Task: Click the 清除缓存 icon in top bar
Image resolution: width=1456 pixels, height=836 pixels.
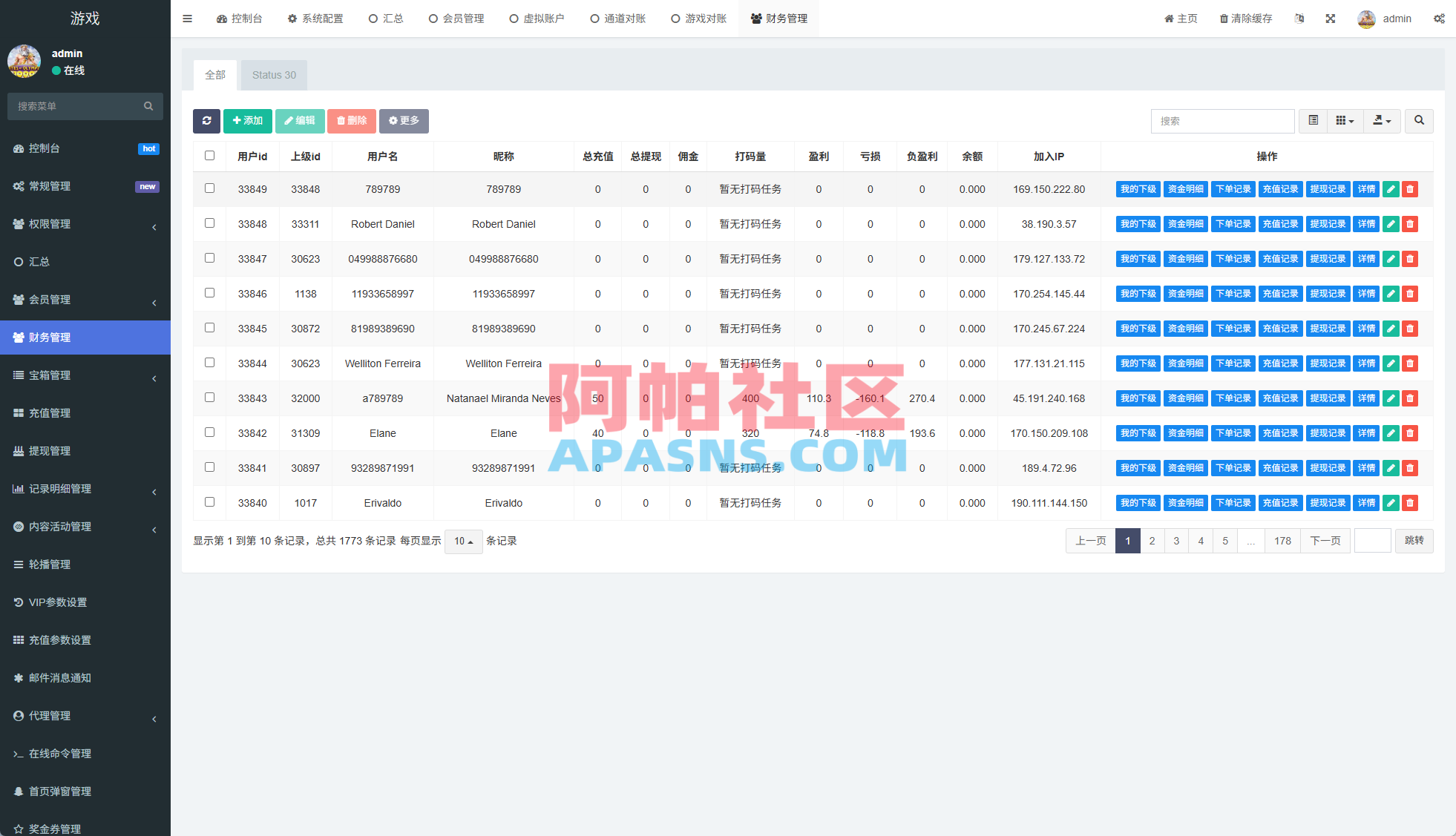Action: pos(1245,18)
